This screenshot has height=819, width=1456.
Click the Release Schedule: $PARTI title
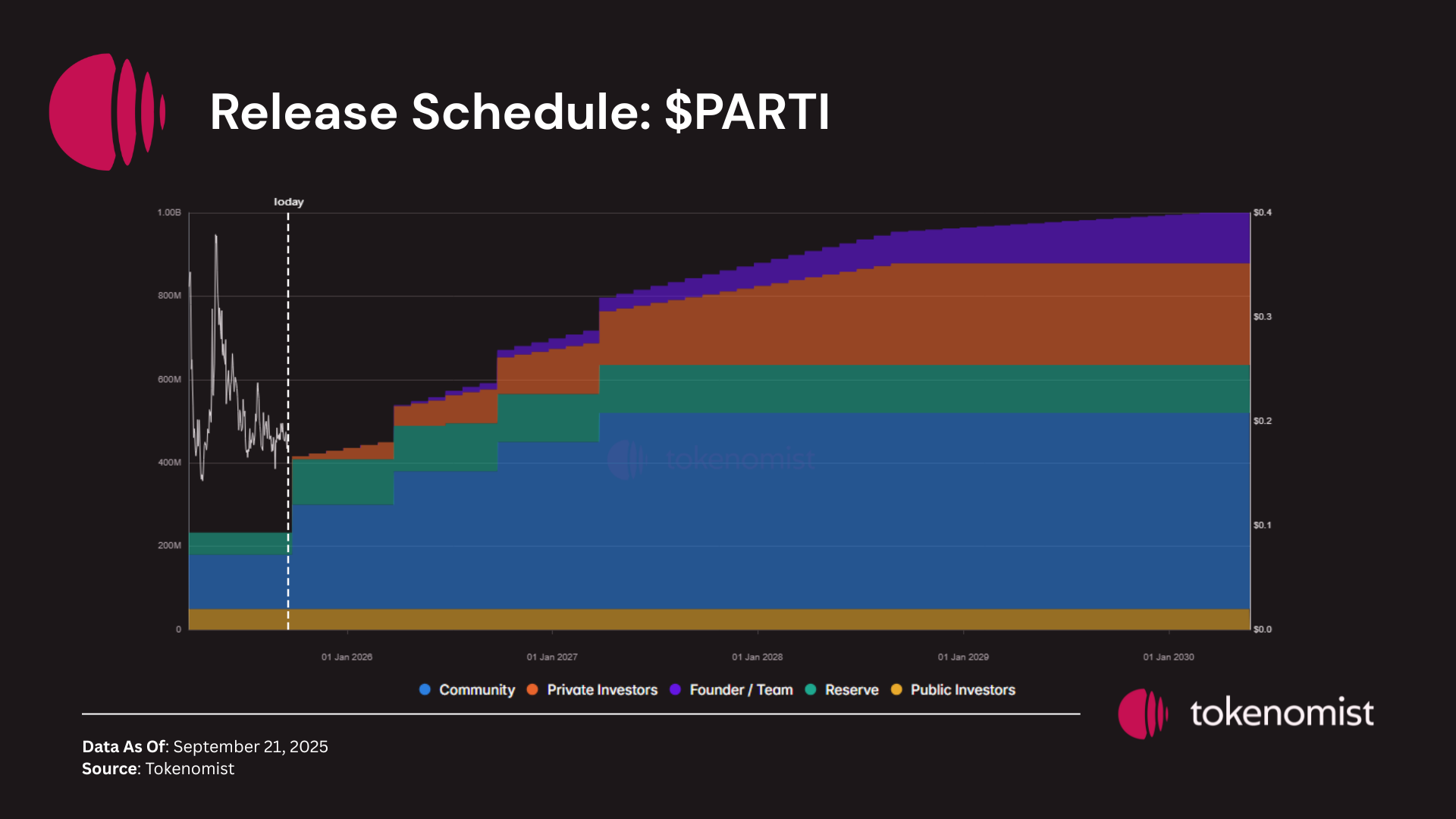(x=519, y=112)
